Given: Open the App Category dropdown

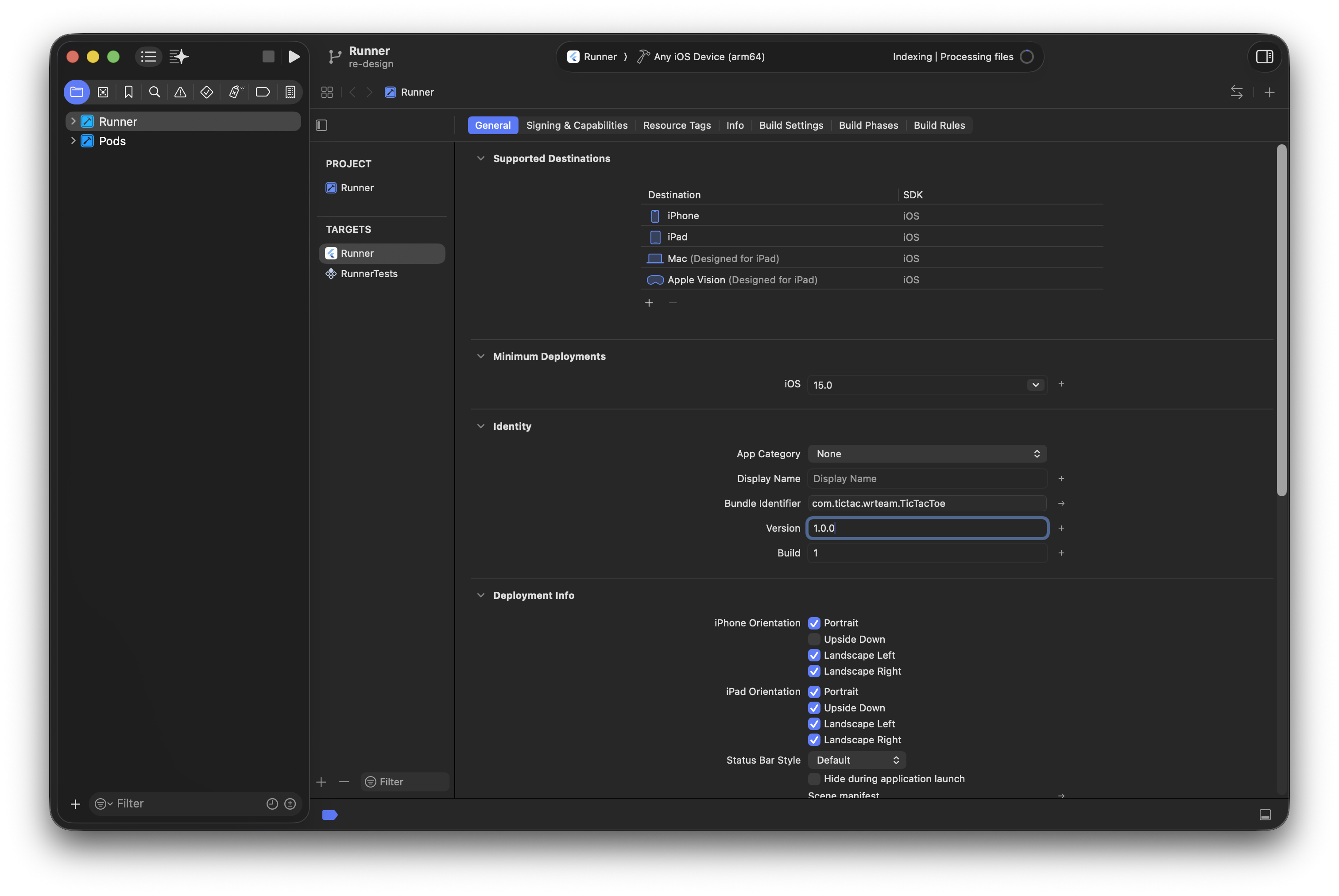Looking at the screenshot, I should click(927, 454).
